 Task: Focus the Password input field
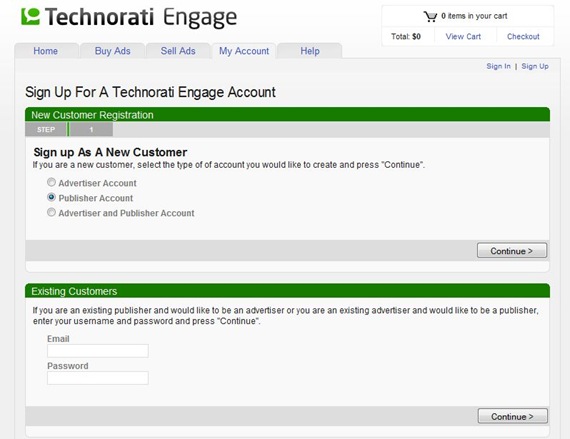(98, 378)
